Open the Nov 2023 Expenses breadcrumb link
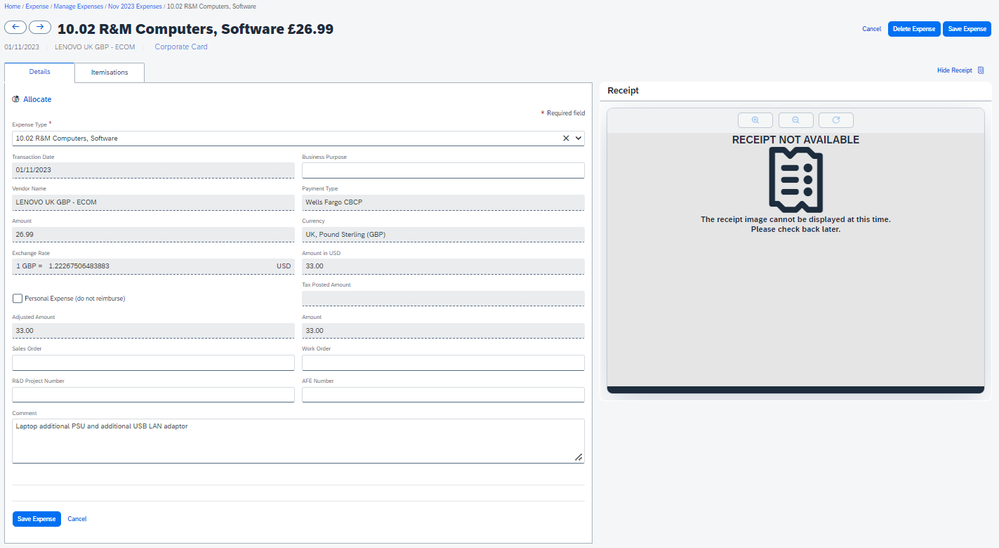The width and height of the screenshot is (999, 548). tap(134, 6)
